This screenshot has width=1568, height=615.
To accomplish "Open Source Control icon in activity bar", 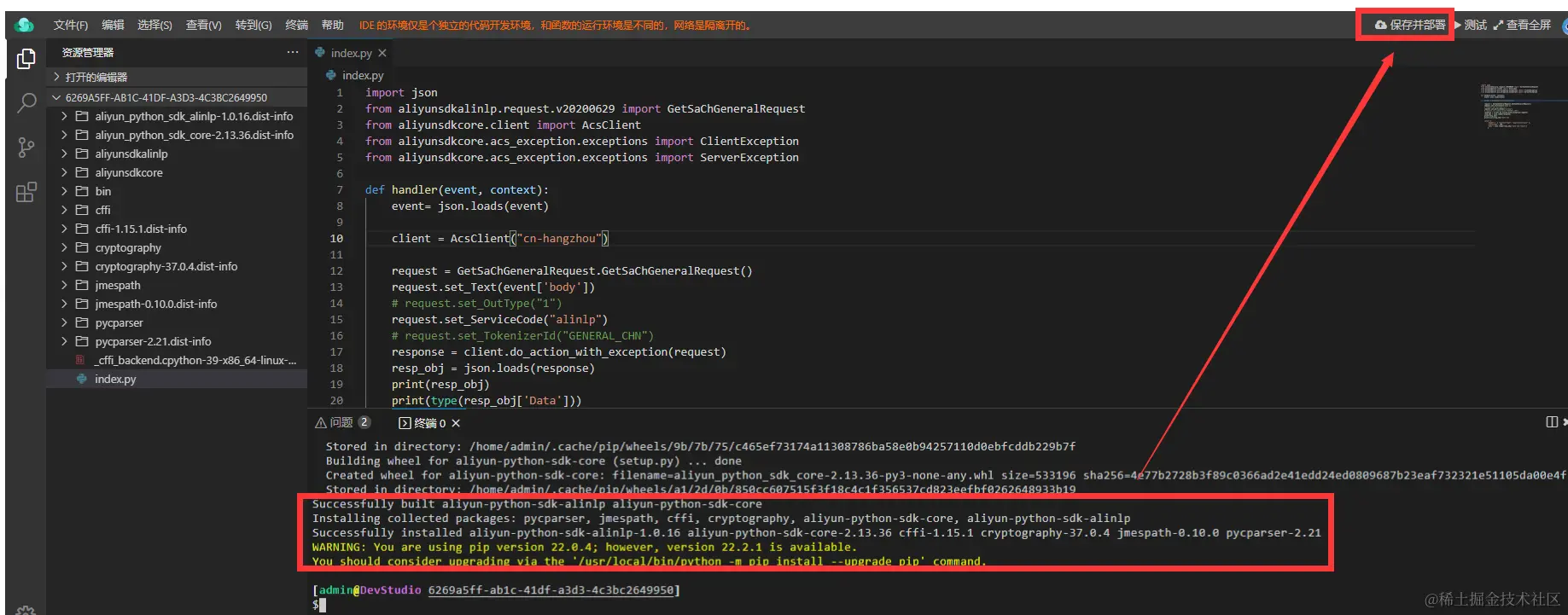I will click(26, 148).
